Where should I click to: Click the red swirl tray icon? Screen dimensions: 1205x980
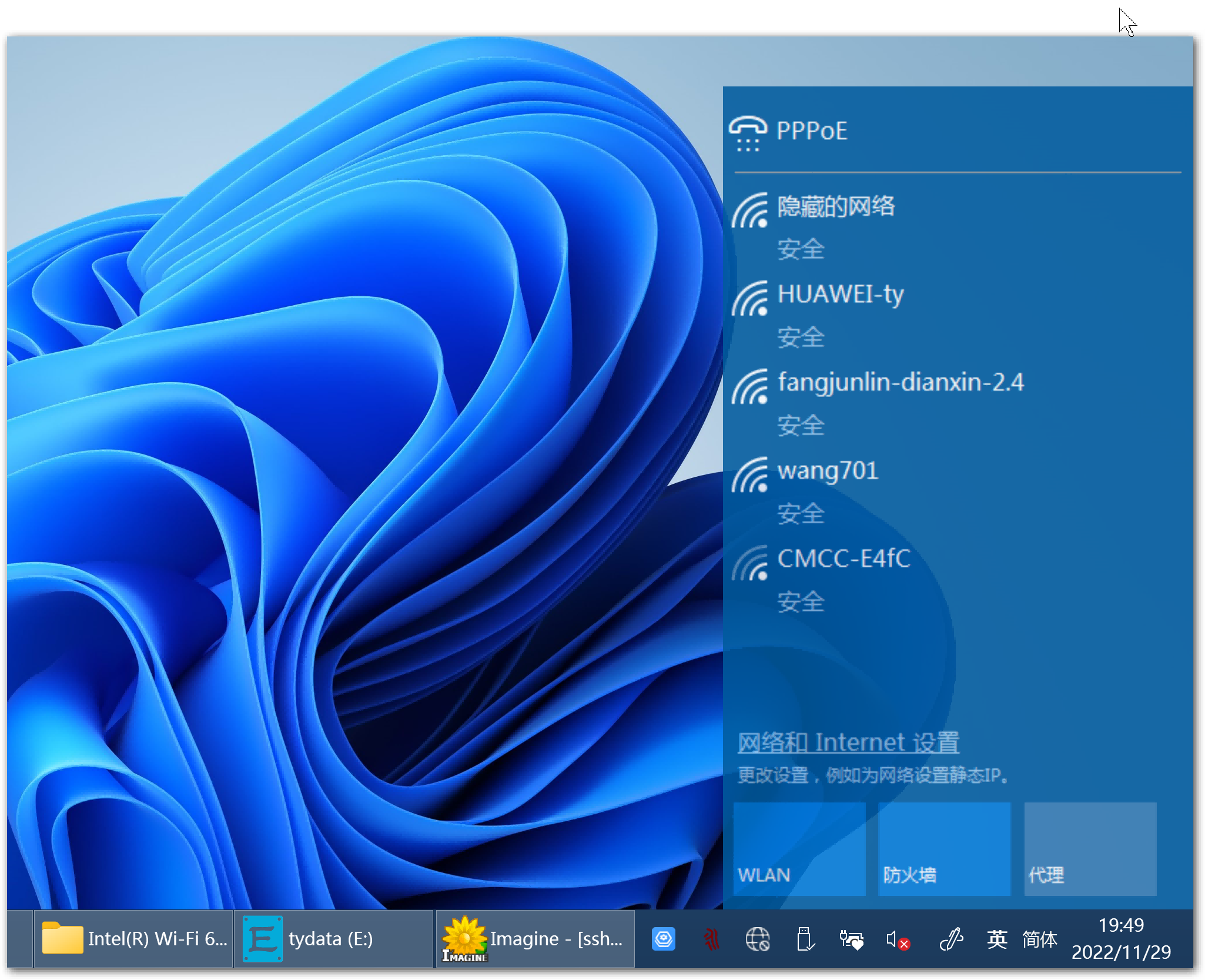pos(711,939)
